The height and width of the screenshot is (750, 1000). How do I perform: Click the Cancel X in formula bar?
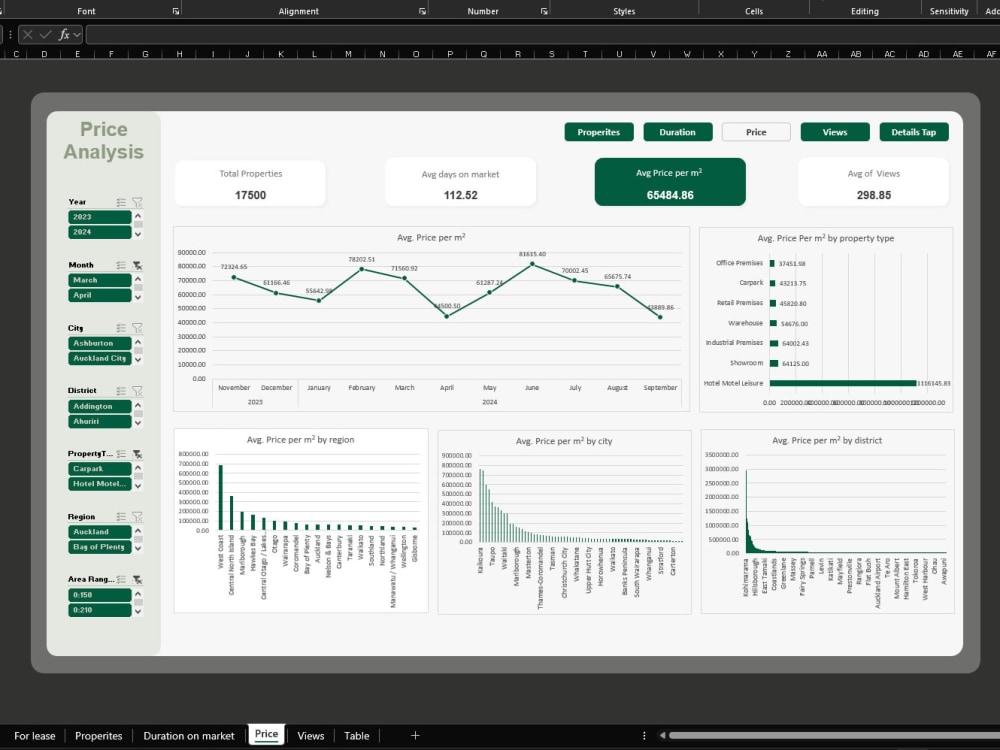(27, 34)
